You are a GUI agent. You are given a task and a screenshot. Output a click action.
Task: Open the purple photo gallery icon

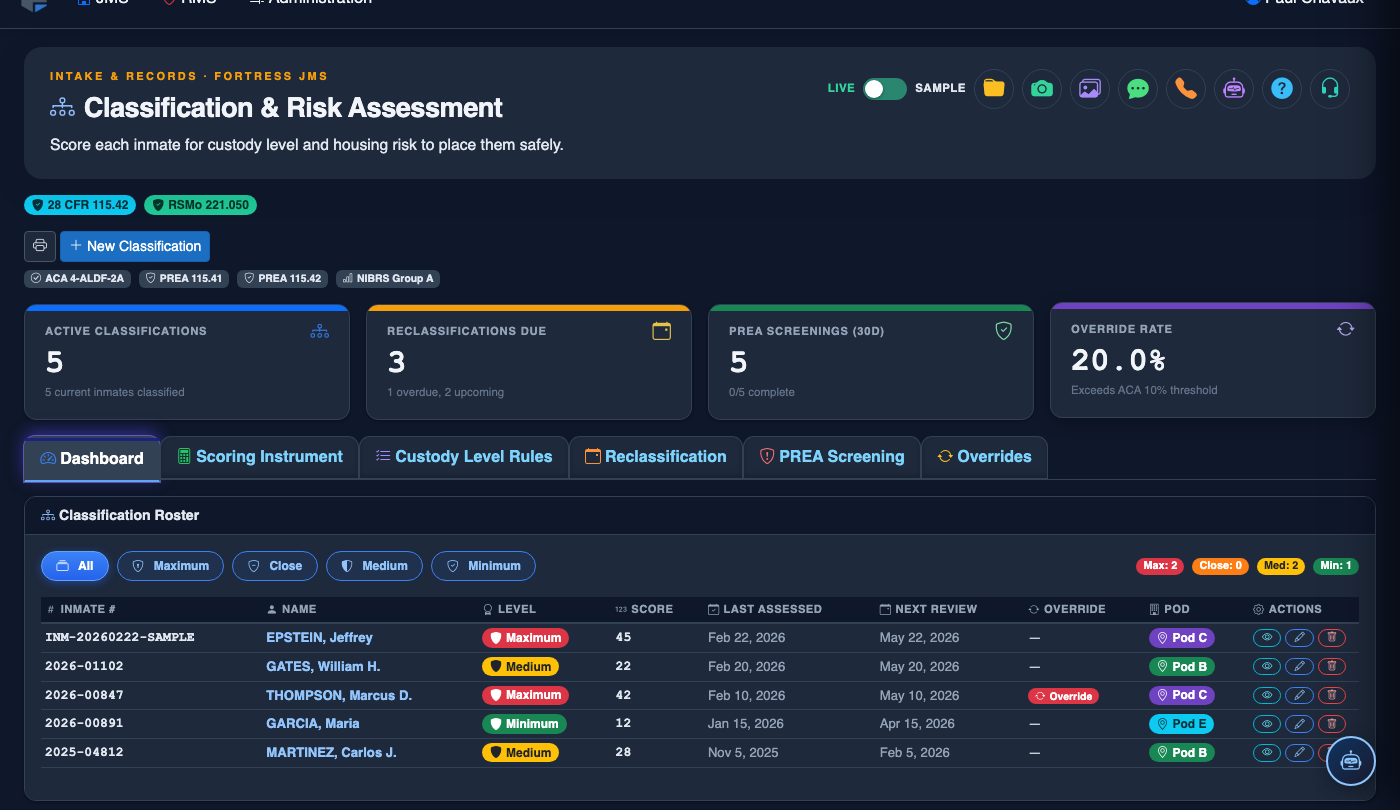click(x=1090, y=88)
